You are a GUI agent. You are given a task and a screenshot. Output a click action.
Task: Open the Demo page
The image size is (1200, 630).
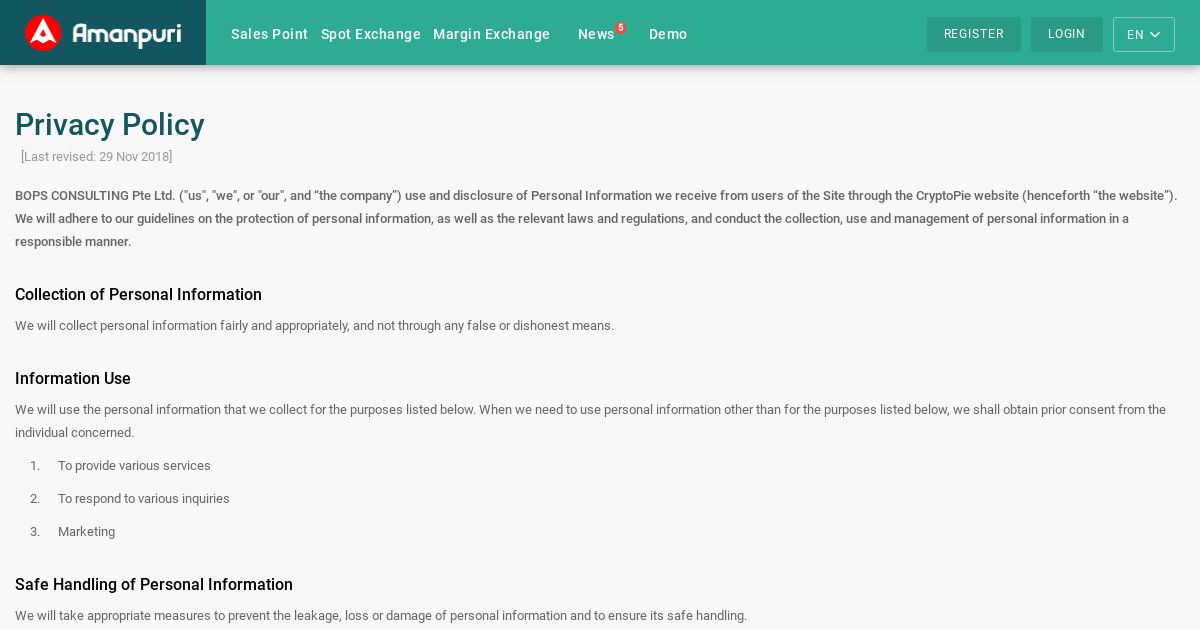(668, 34)
